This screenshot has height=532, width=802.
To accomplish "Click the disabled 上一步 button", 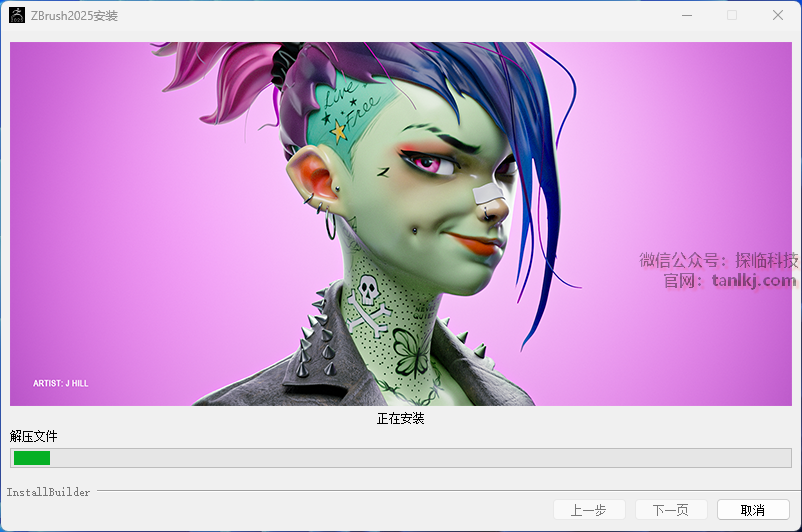I will [589, 510].
